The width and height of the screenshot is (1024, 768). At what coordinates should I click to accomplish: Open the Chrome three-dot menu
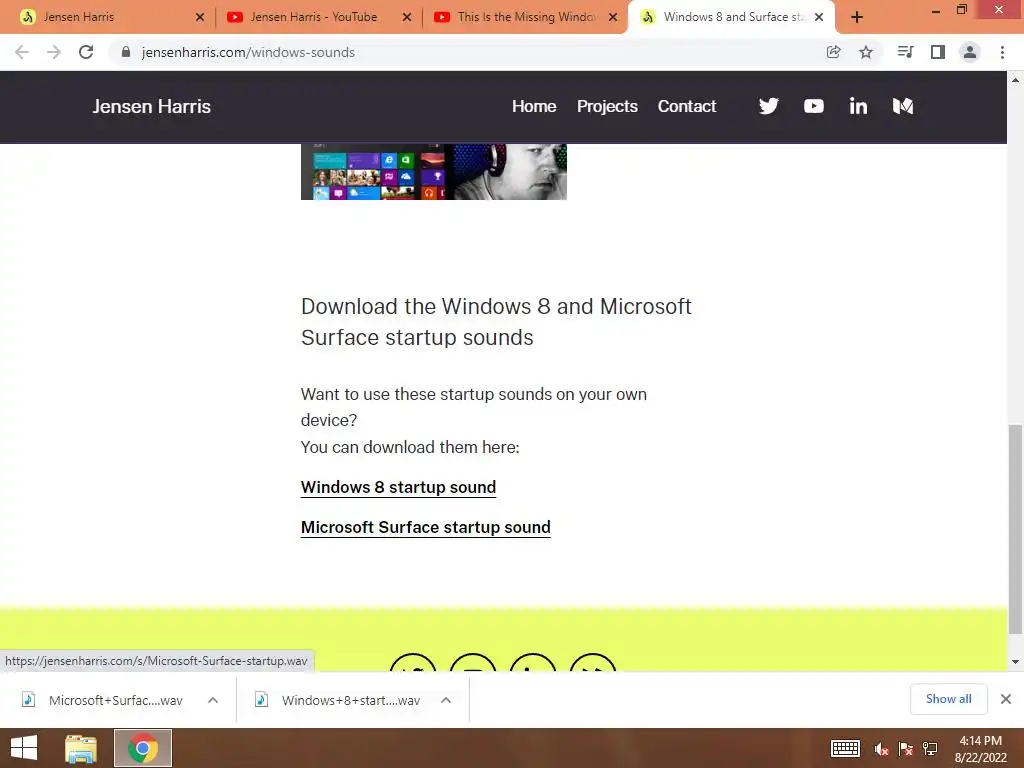(1002, 52)
